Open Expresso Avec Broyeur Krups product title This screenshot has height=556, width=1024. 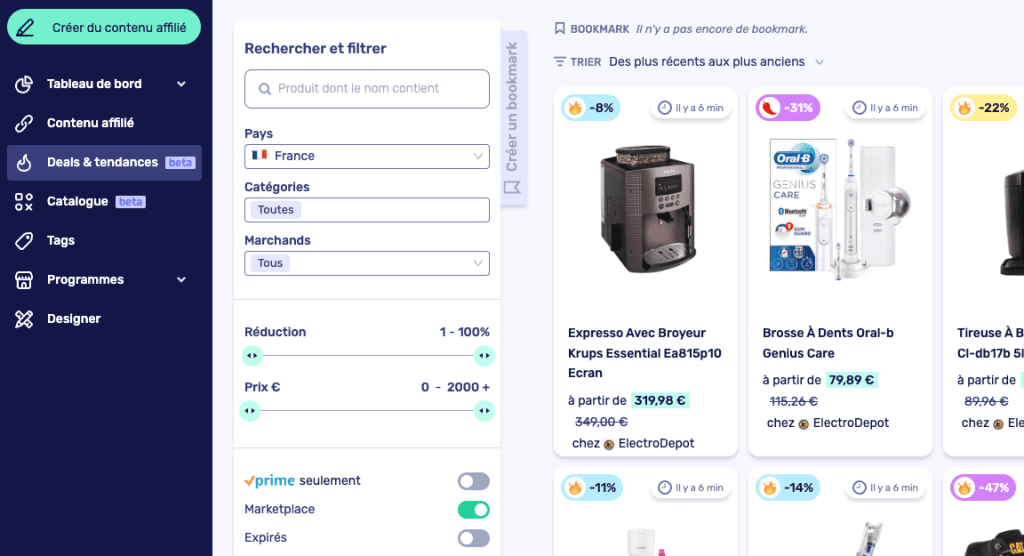[x=645, y=353]
